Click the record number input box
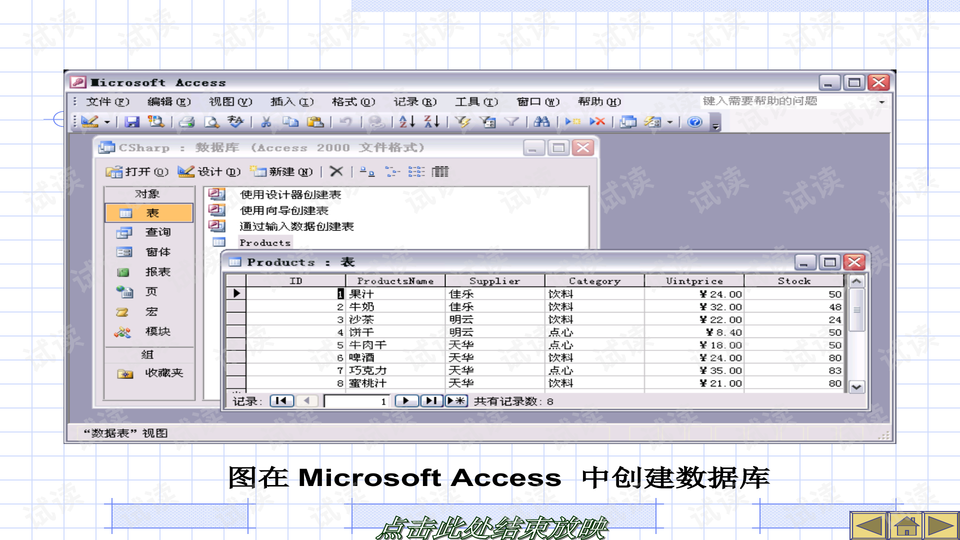Screen dimensions: 960x540 coord(357,402)
